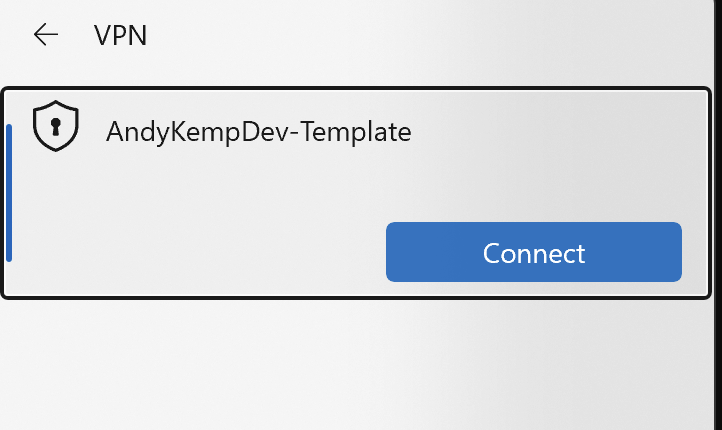The width and height of the screenshot is (722, 430).
Task: Tap the keyhole shield beside AndyKempDev-Template
Action: [x=56, y=126]
